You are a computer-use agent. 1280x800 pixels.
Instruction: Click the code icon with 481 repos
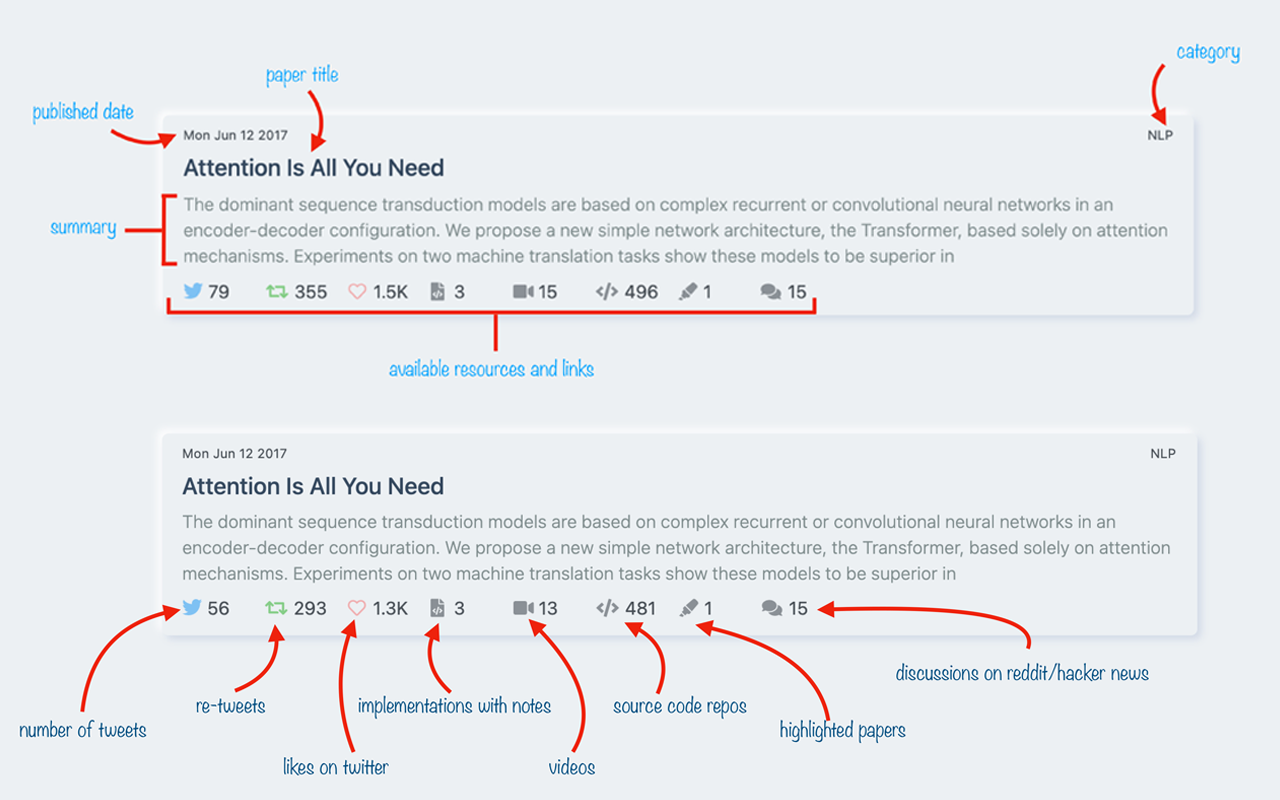pos(607,607)
